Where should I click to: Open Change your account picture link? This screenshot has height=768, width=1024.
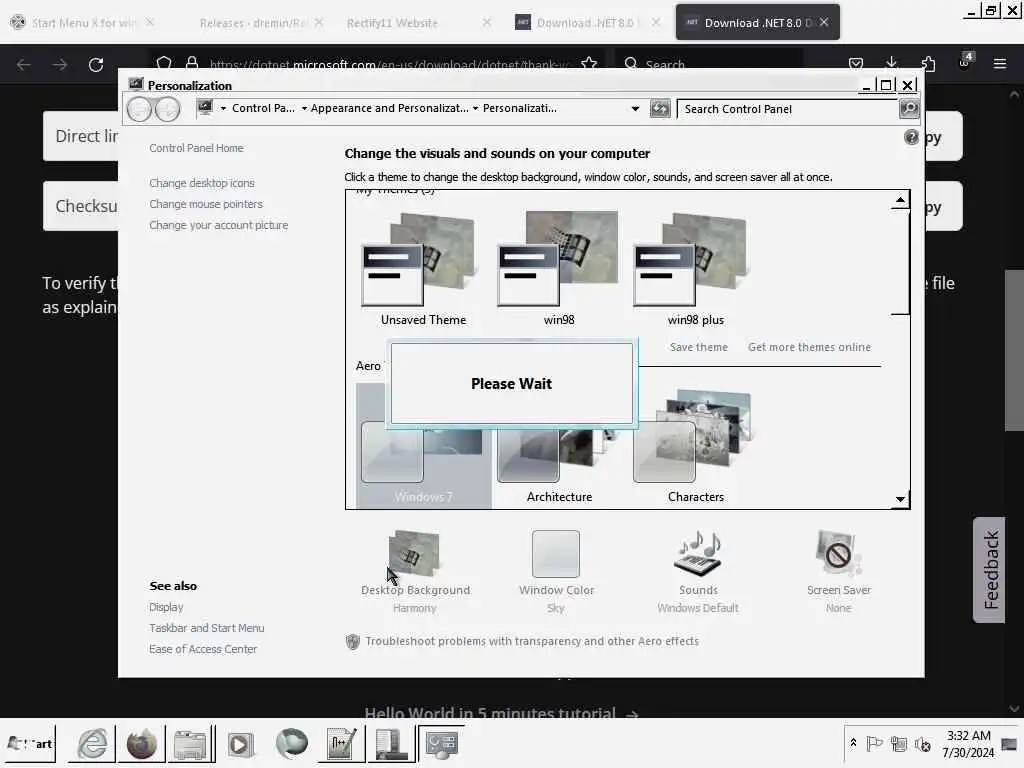218,225
